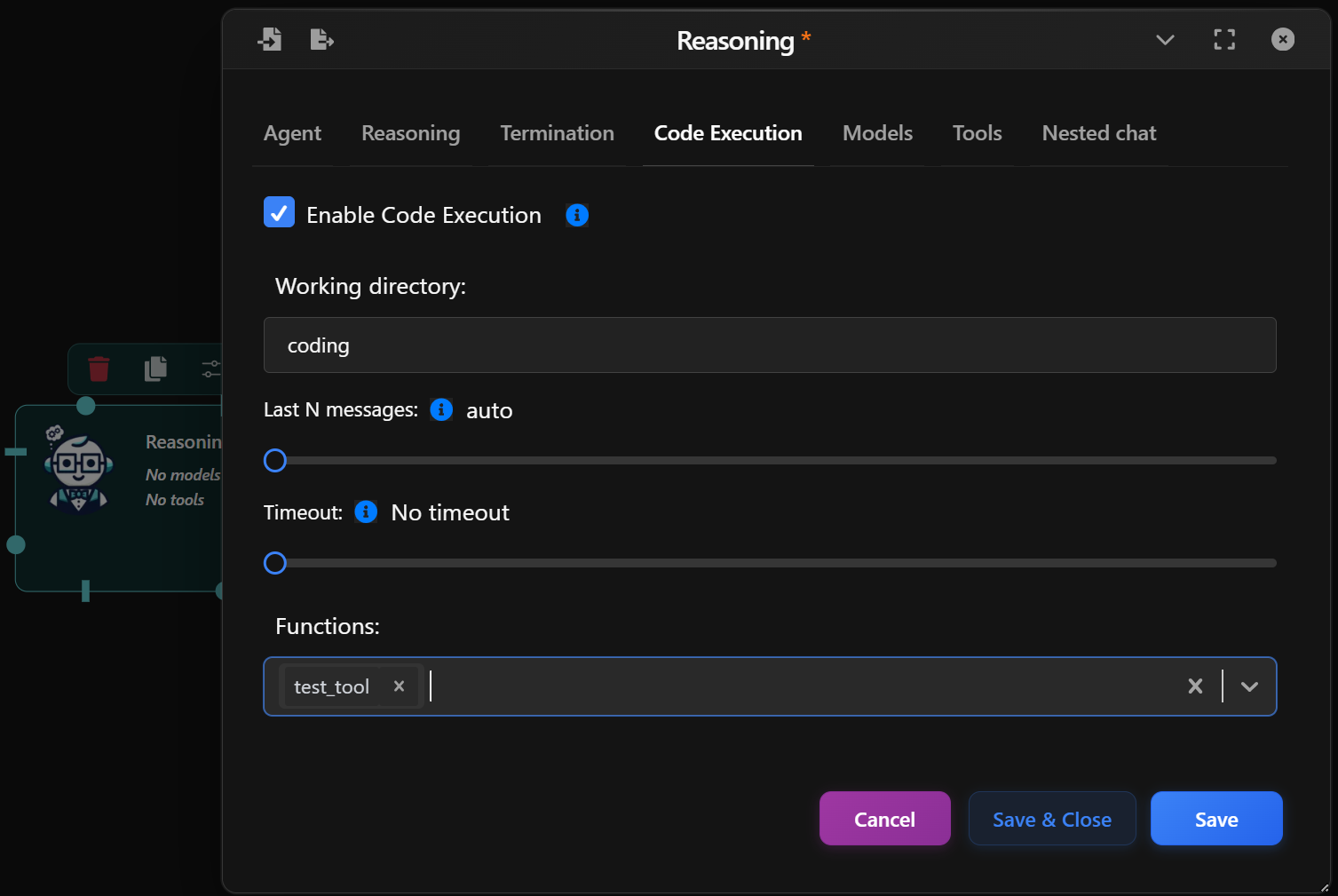Uncheck Enable Code Execution

click(x=279, y=212)
